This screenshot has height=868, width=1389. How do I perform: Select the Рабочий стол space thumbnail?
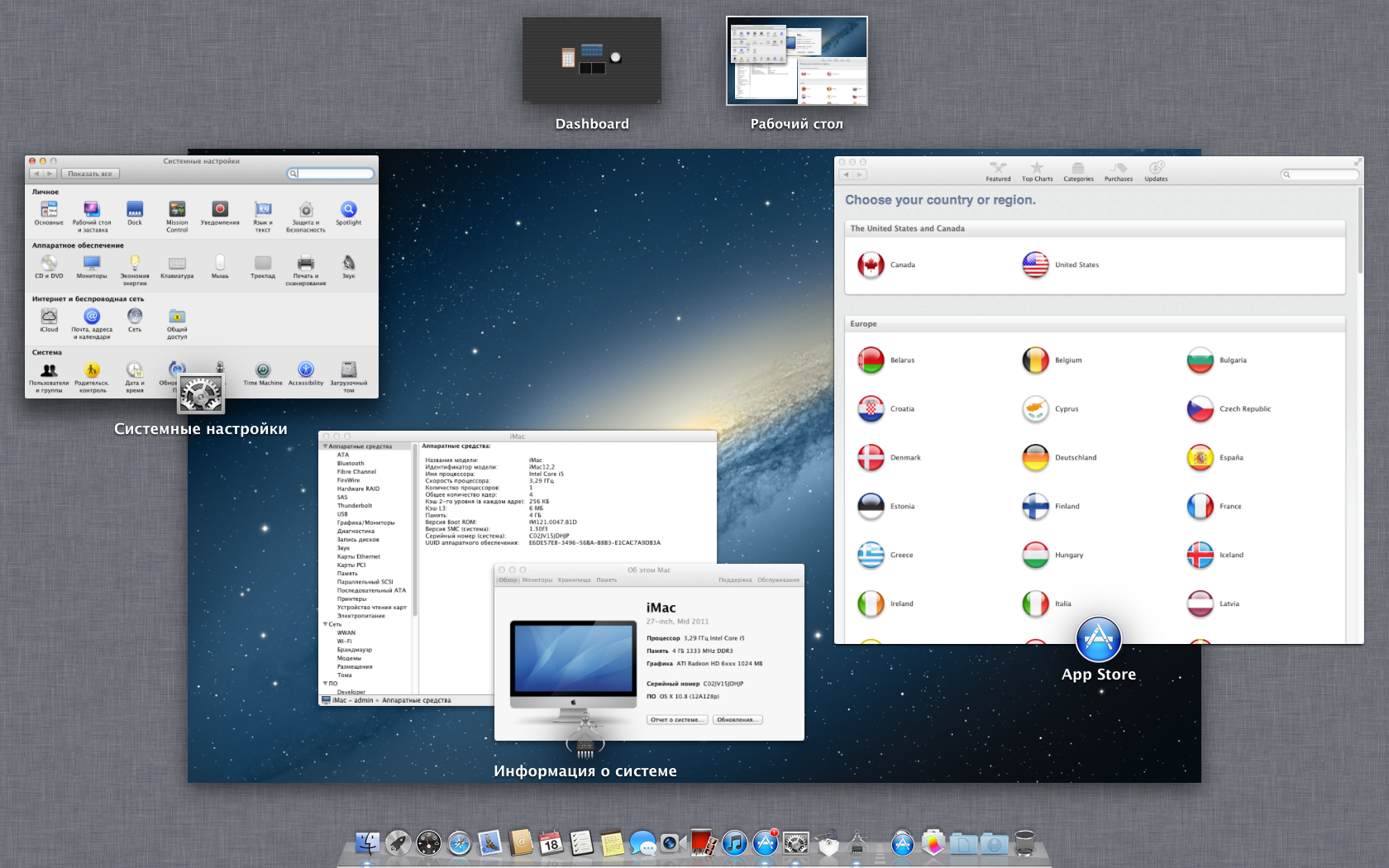[797, 61]
